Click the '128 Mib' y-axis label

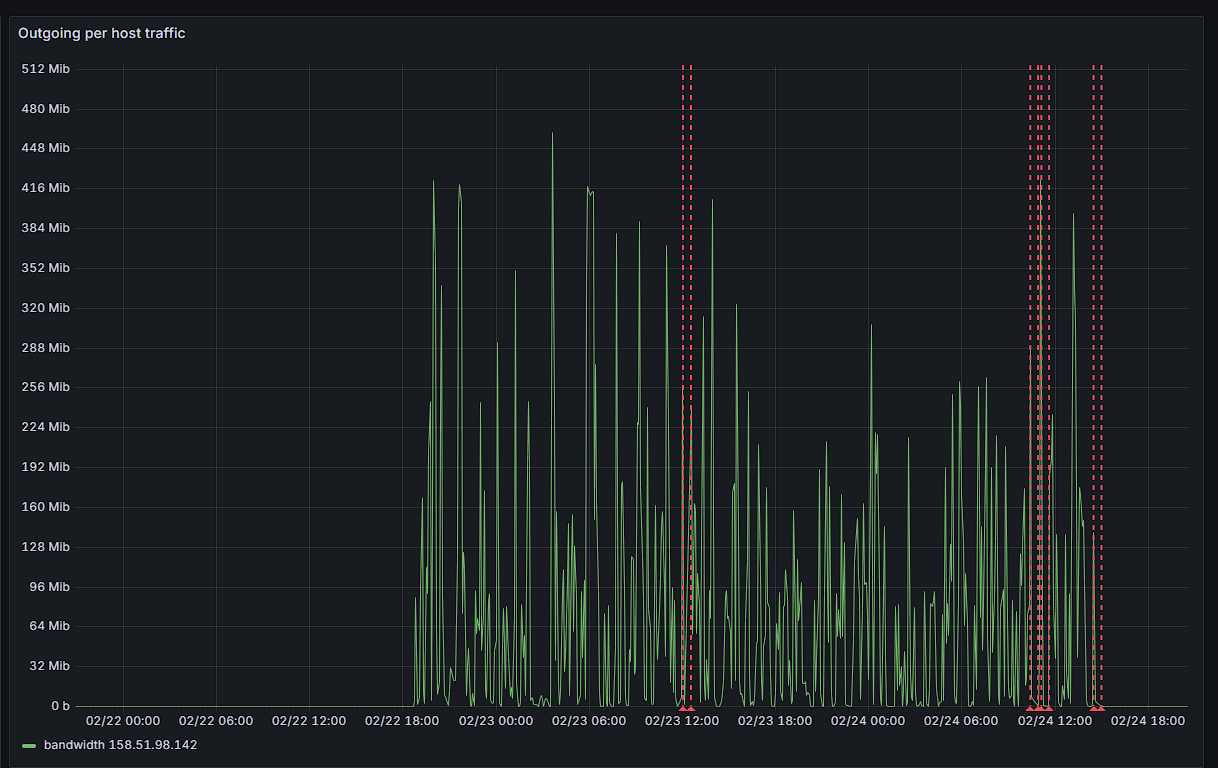[46, 547]
